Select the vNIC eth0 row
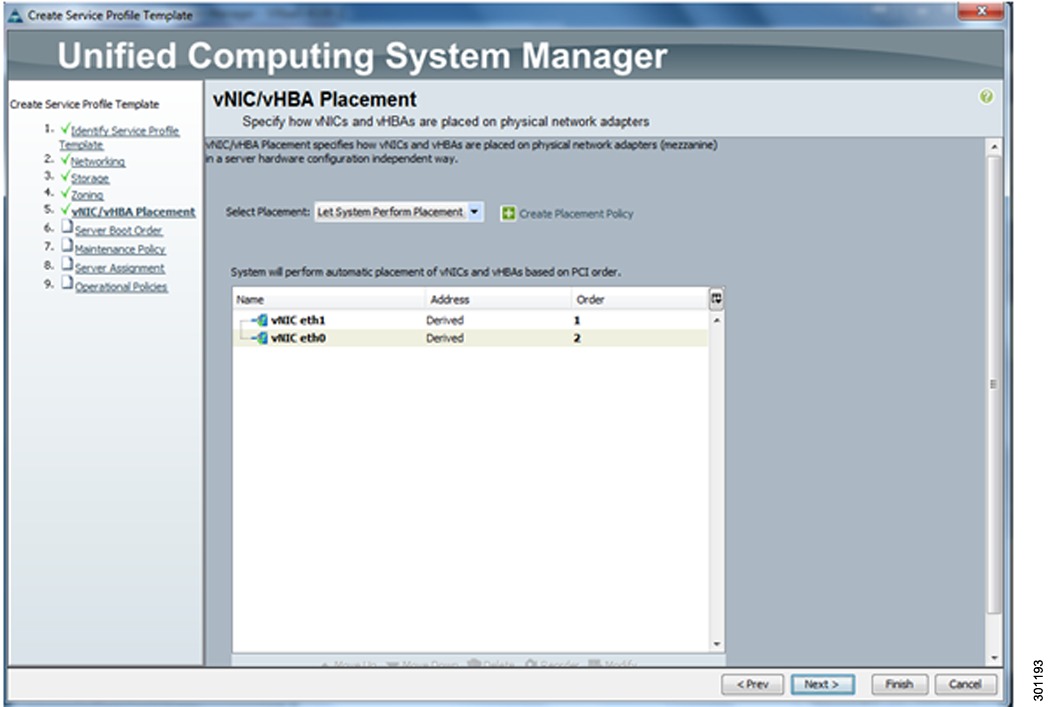1050x707 pixels. [470, 338]
